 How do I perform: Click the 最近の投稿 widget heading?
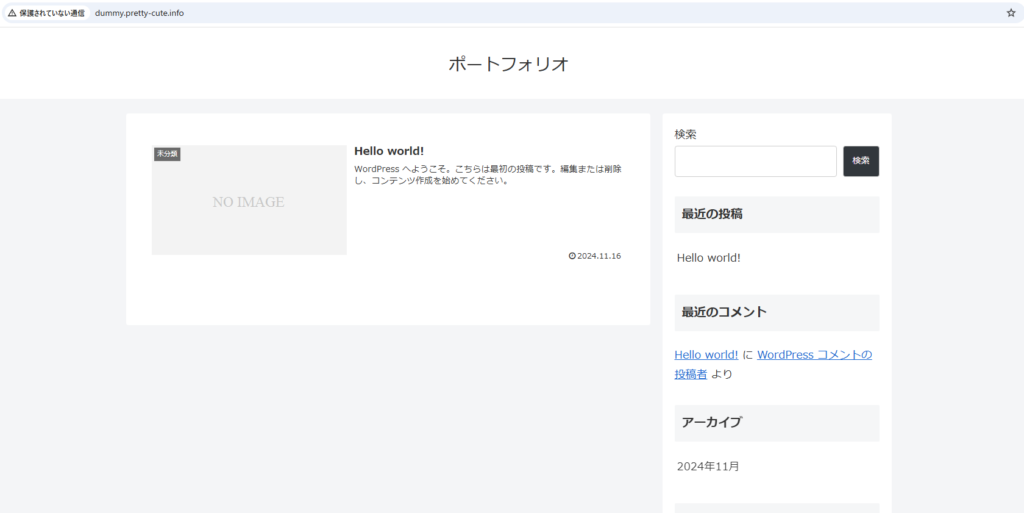point(712,214)
